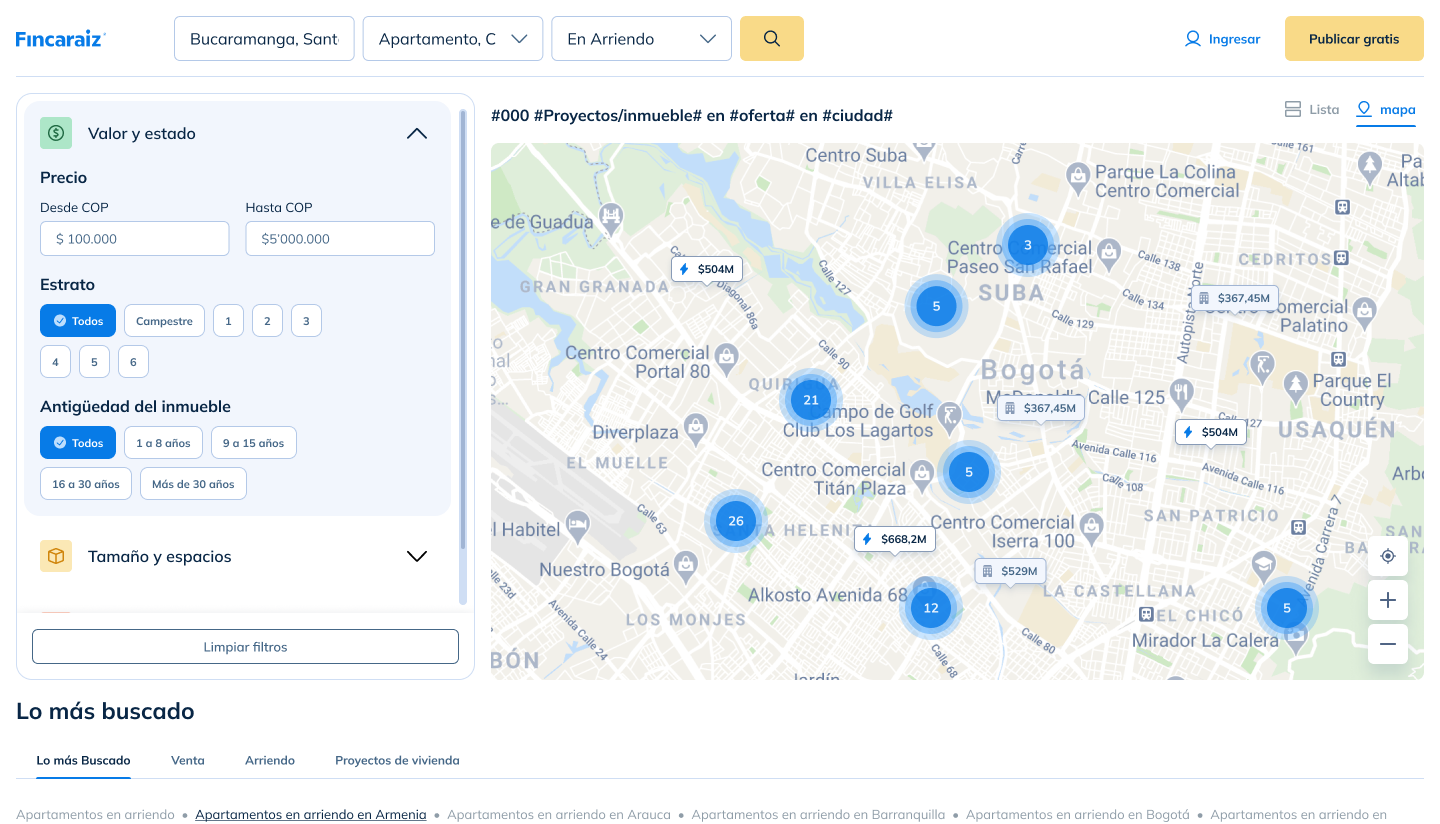Click the 'Desde COP' price input field
Screen dimensions: 1440x824
pyautogui.click(x=135, y=239)
